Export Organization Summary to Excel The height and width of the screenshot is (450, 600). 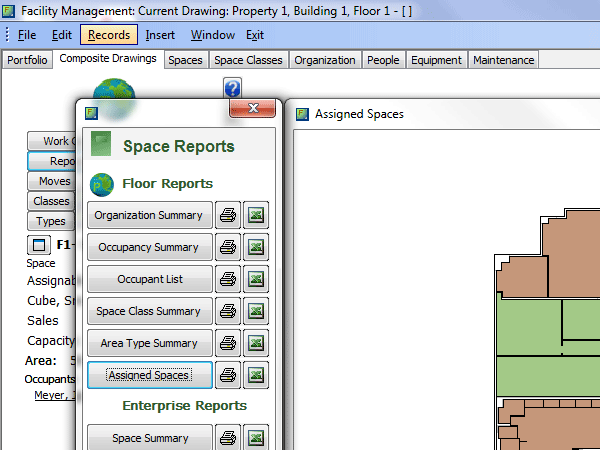coord(256,215)
